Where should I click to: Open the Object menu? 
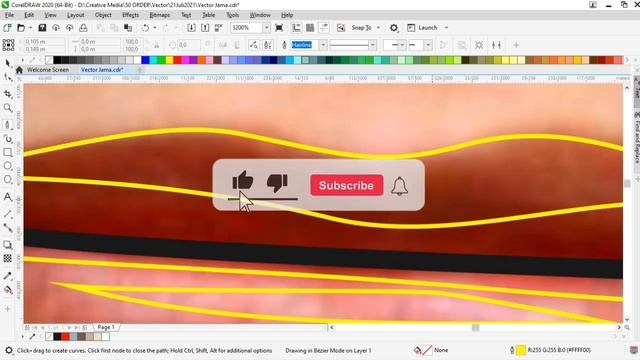(103, 15)
